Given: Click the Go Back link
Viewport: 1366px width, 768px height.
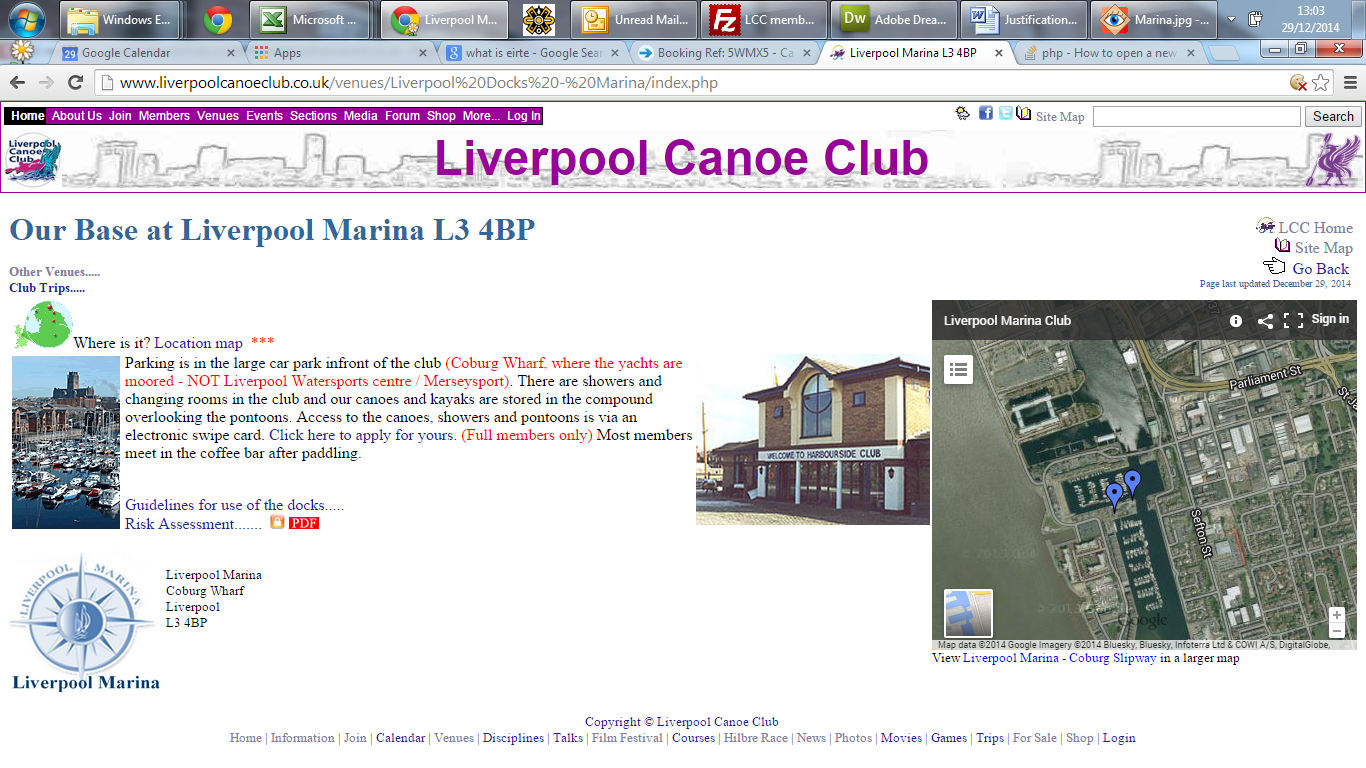Looking at the screenshot, I should pyautogui.click(x=1320, y=268).
